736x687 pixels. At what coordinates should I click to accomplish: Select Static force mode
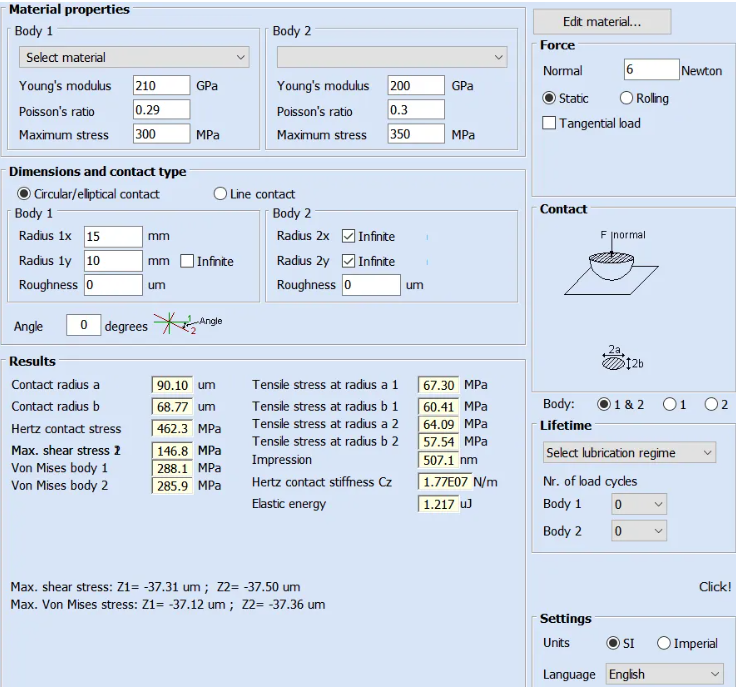point(565,98)
